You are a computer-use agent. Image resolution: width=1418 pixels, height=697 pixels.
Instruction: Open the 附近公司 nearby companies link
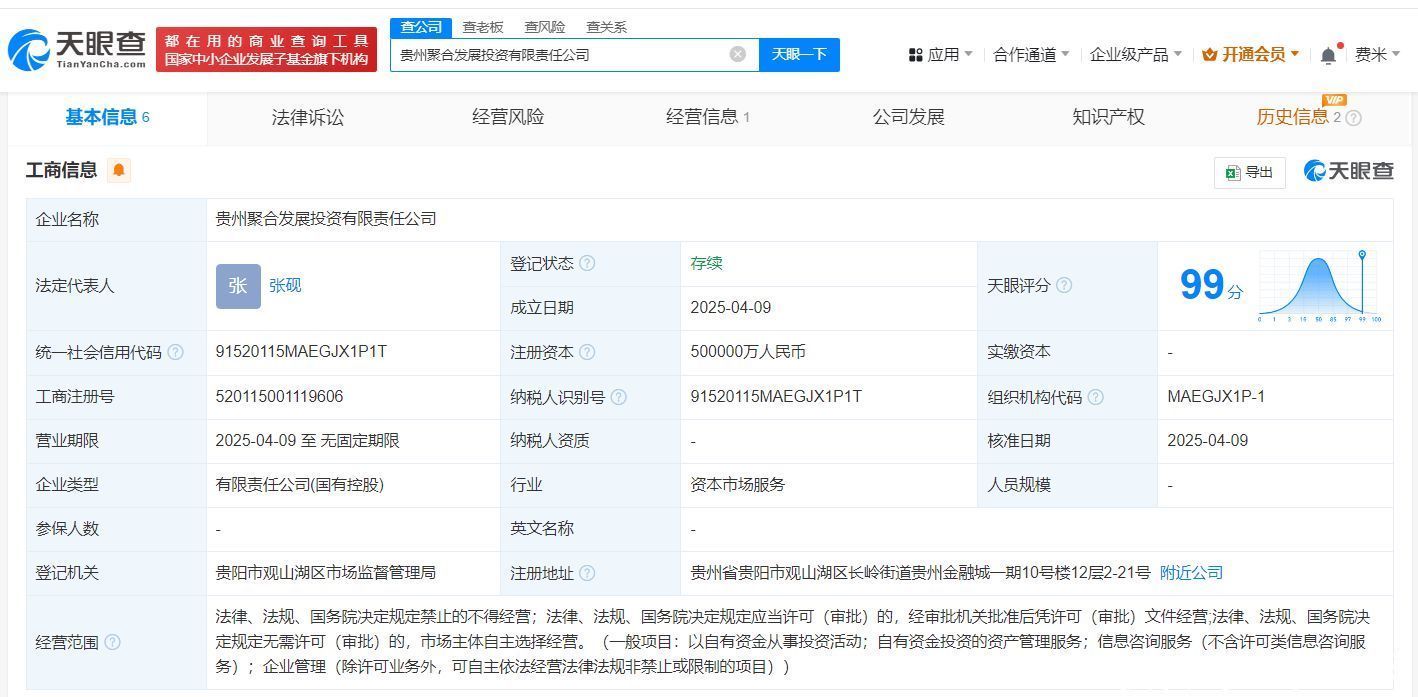[1191, 573]
